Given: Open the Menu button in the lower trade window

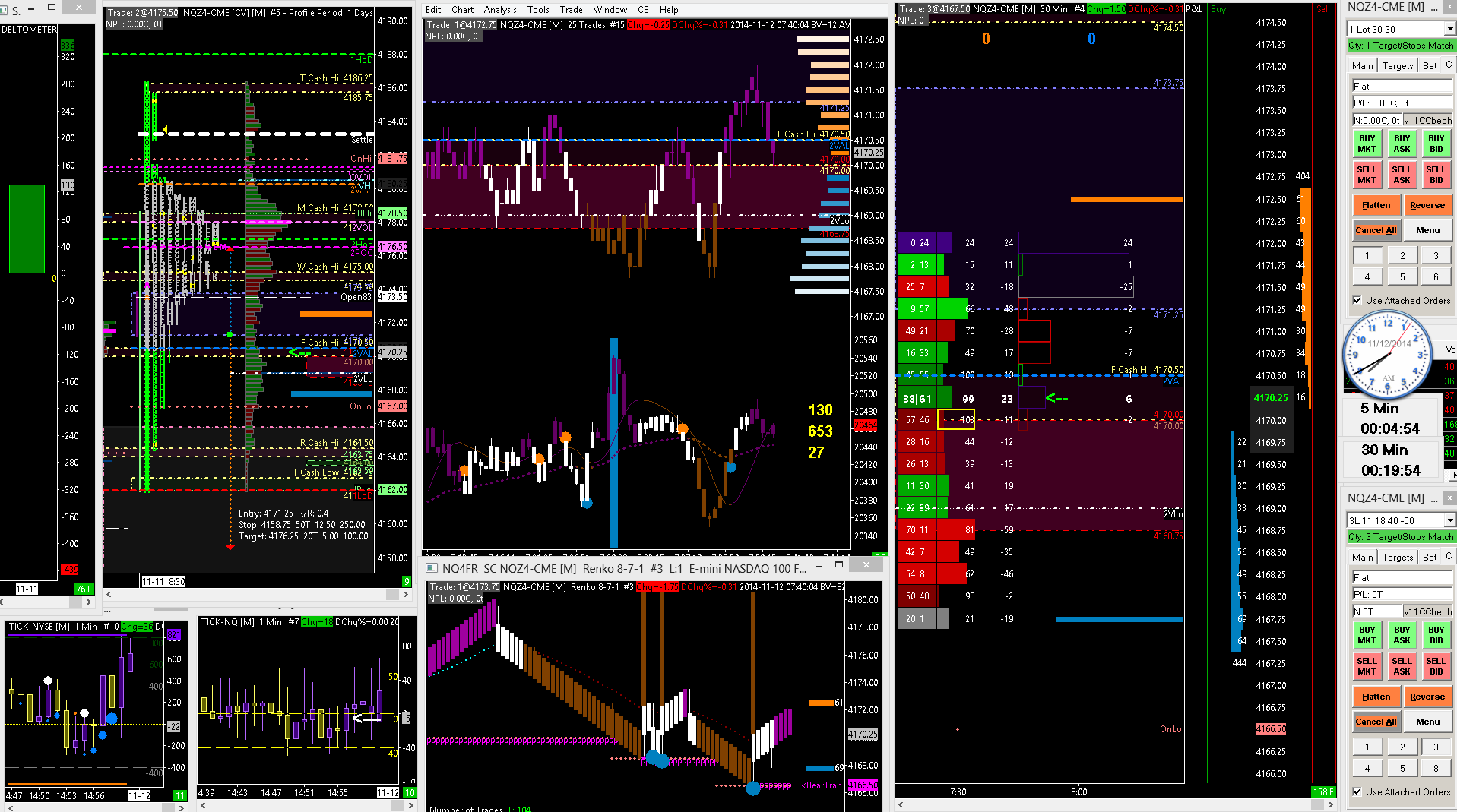Looking at the screenshot, I should coord(1427,722).
